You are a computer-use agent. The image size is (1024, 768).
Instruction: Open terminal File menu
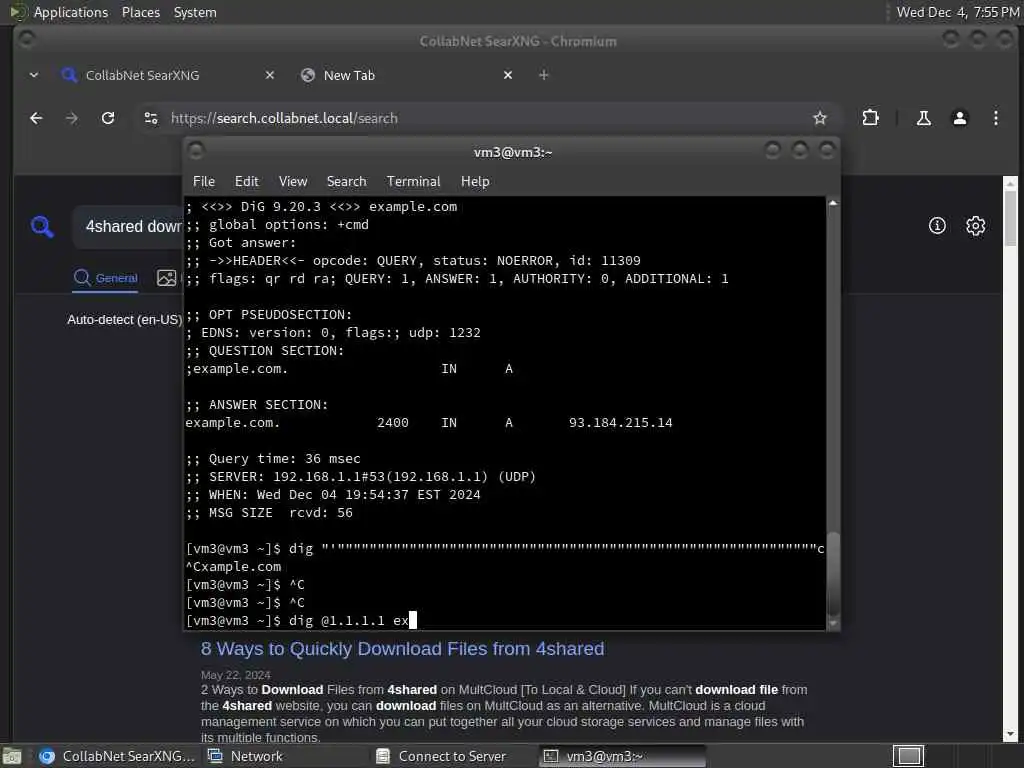pyautogui.click(x=204, y=182)
